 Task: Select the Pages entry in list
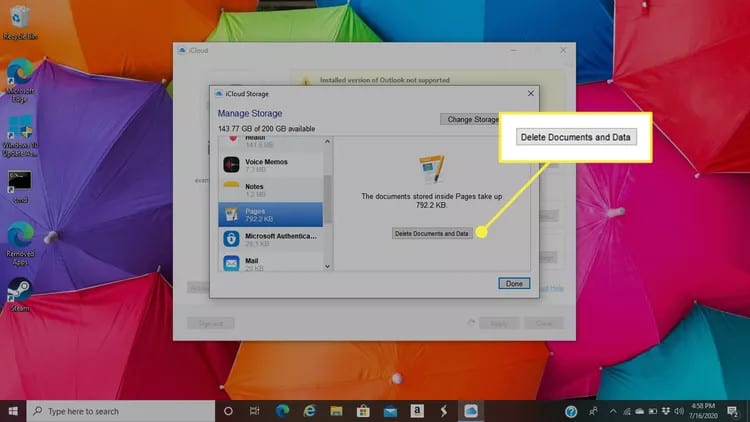pyautogui.click(x=271, y=214)
